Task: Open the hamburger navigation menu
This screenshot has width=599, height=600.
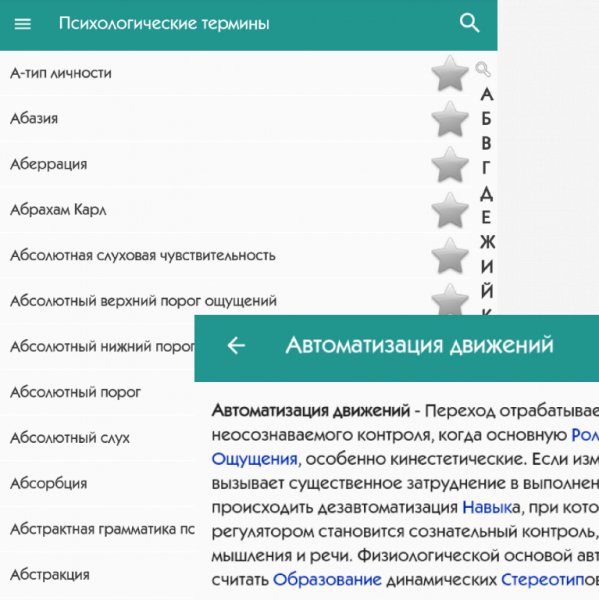Action: click(23, 24)
